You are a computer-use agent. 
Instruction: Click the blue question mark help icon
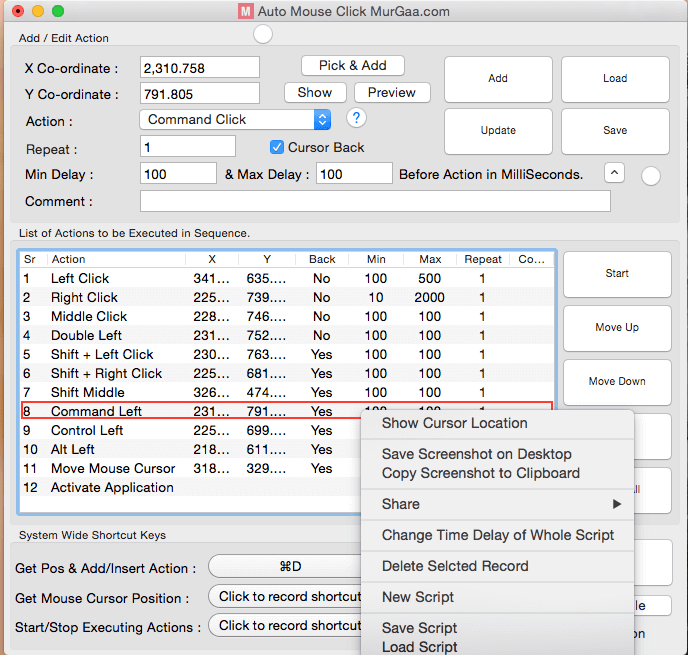[356, 118]
